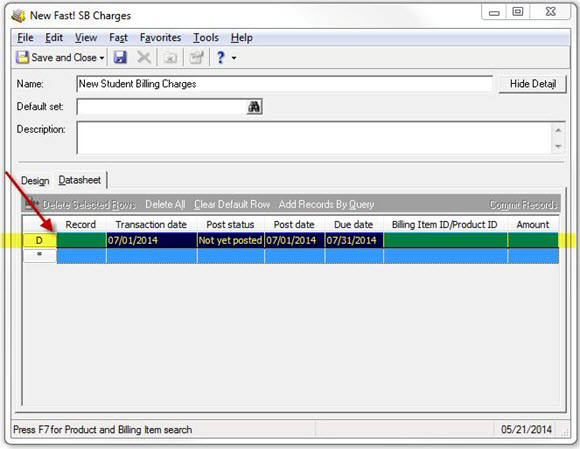The width and height of the screenshot is (580, 449).
Task: Open the File menu
Action: click(25, 37)
